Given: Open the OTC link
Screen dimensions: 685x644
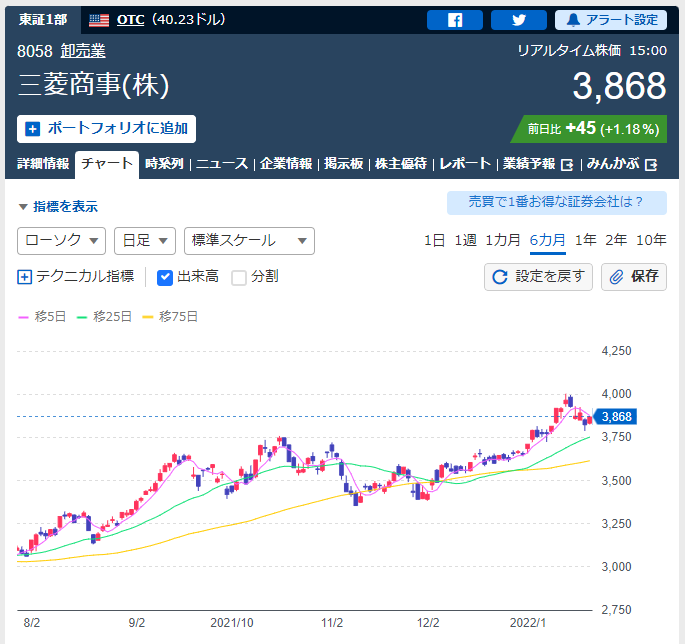Looking at the screenshot, I should pyautogui.click(x=130, y=20).
